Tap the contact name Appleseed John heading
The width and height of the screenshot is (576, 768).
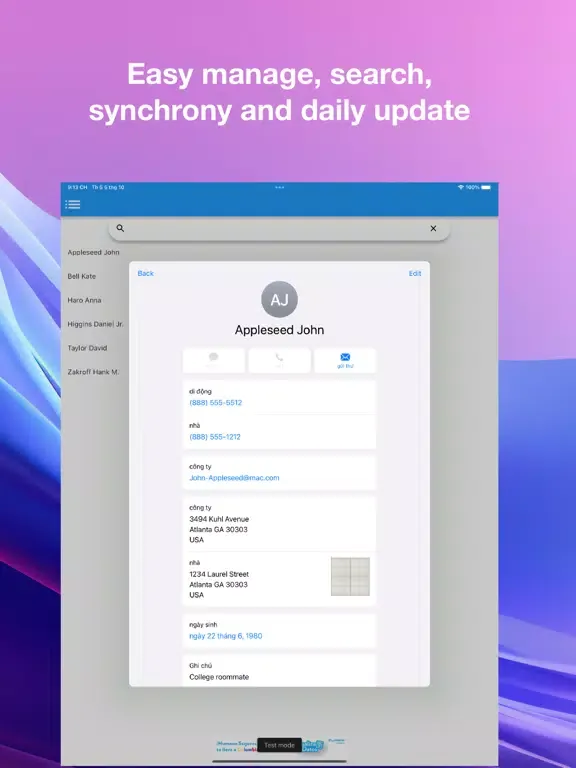tap(279, 330)
